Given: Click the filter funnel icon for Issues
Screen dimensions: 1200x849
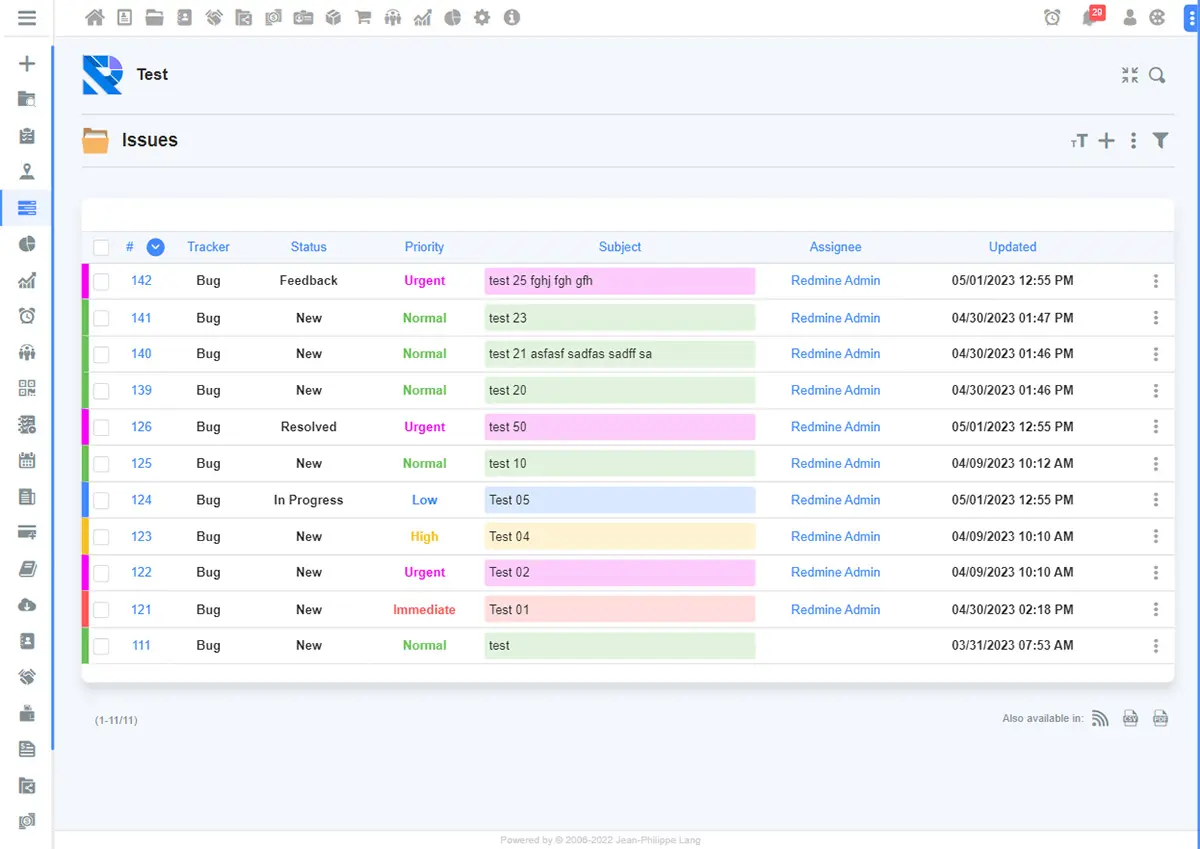Looking at the screenshot, I should [1160, 141].
